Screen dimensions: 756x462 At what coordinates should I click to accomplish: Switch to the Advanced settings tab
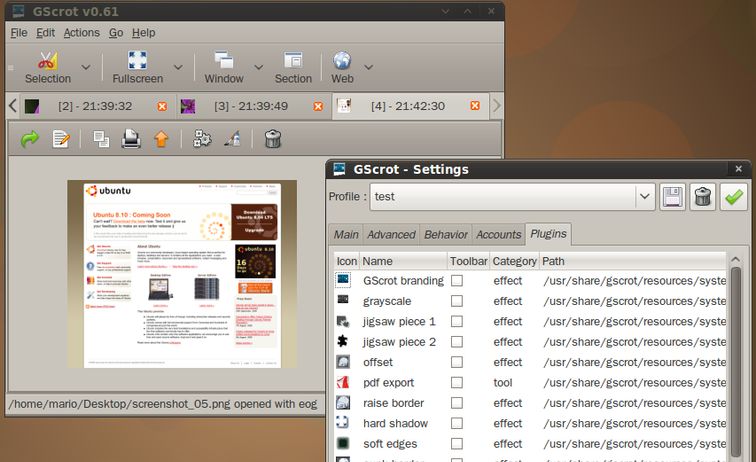[391, 235]
